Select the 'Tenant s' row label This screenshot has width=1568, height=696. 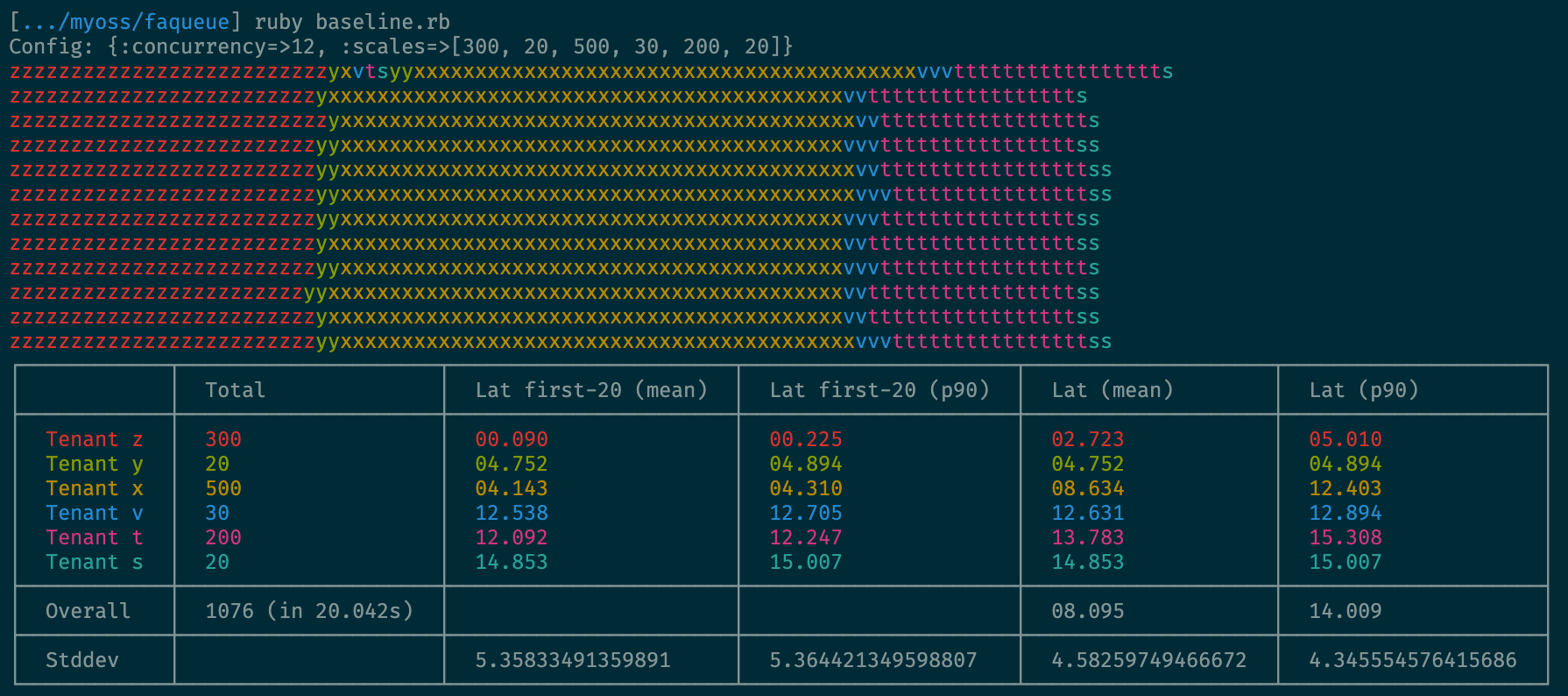click(x=95, y=562)
